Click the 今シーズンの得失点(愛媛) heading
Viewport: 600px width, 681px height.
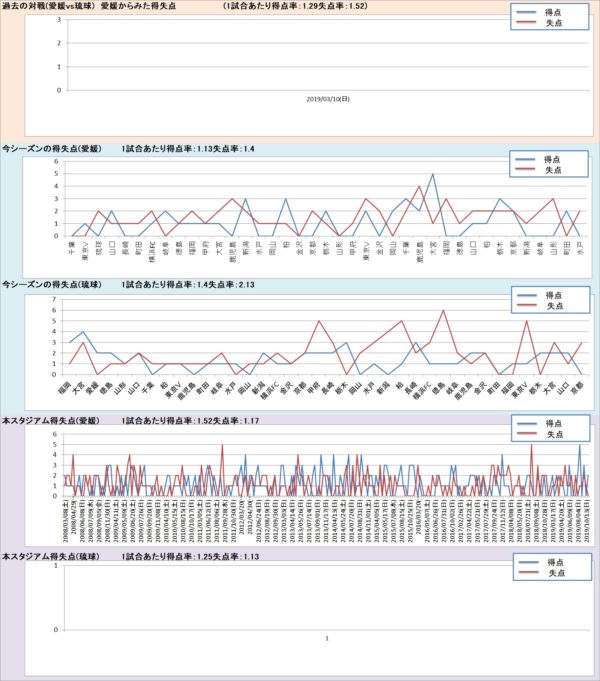(x=52, y=149)
